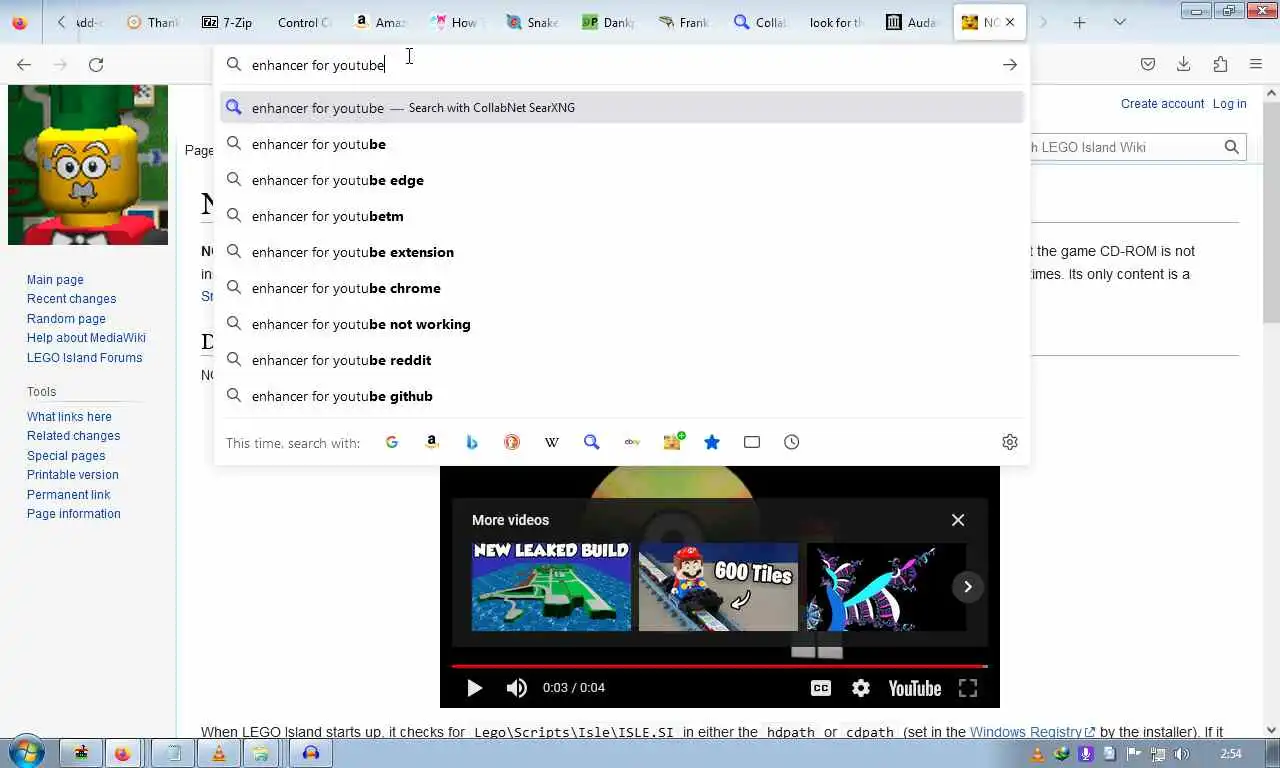1280x768 pixels.
Task: Open VLC from the taskbar
Action: [219, 754]
